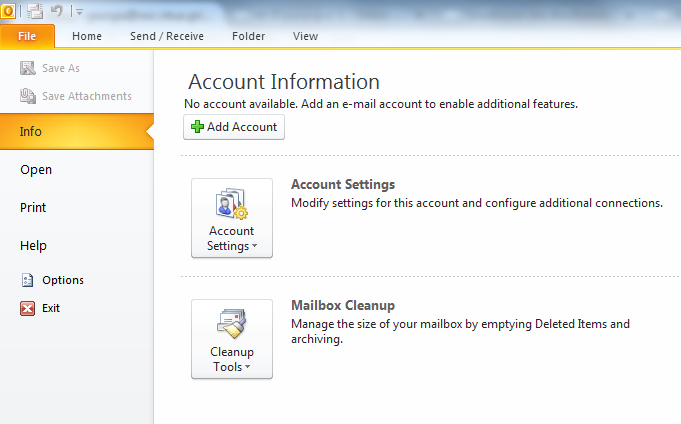
Task: Switch to the Home tab
Action: point(87,36)
